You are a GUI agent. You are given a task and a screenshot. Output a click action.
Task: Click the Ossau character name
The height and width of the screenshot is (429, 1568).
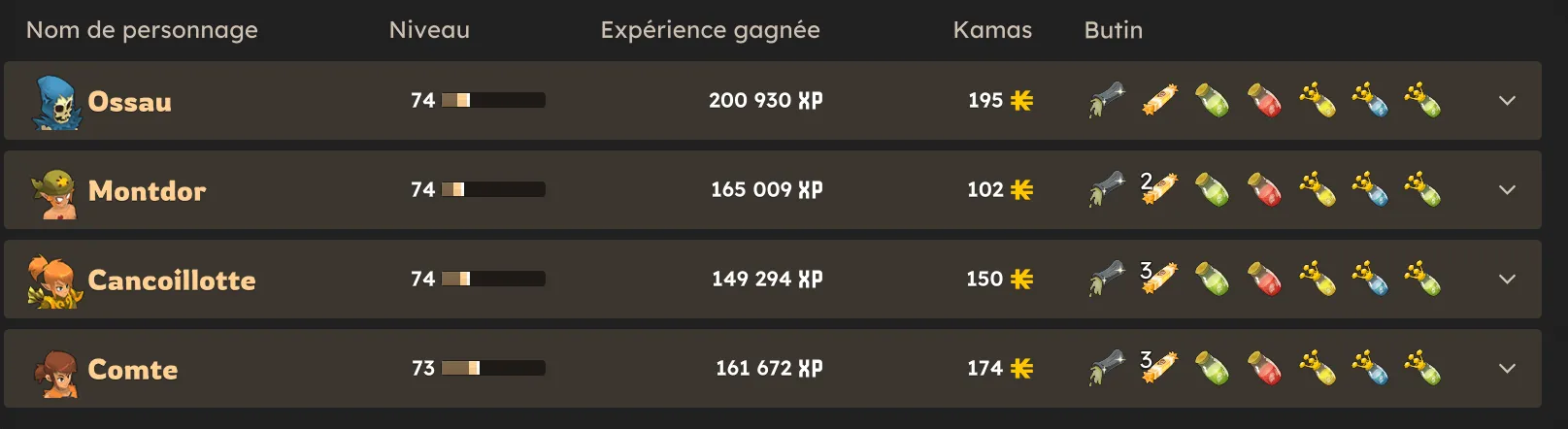[129, 101]
